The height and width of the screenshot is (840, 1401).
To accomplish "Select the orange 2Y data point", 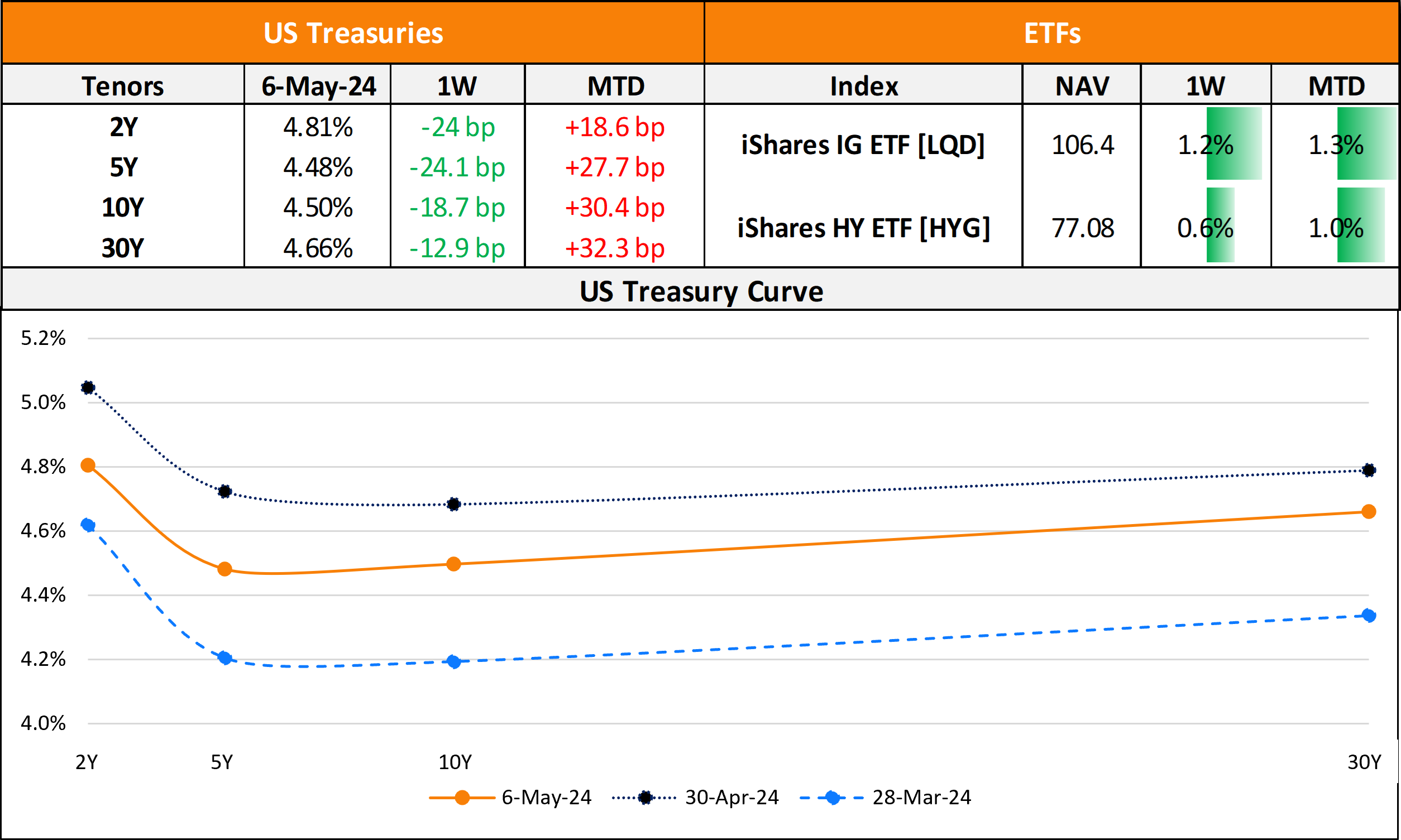I will pyautogui.click(x=88, y=465).
